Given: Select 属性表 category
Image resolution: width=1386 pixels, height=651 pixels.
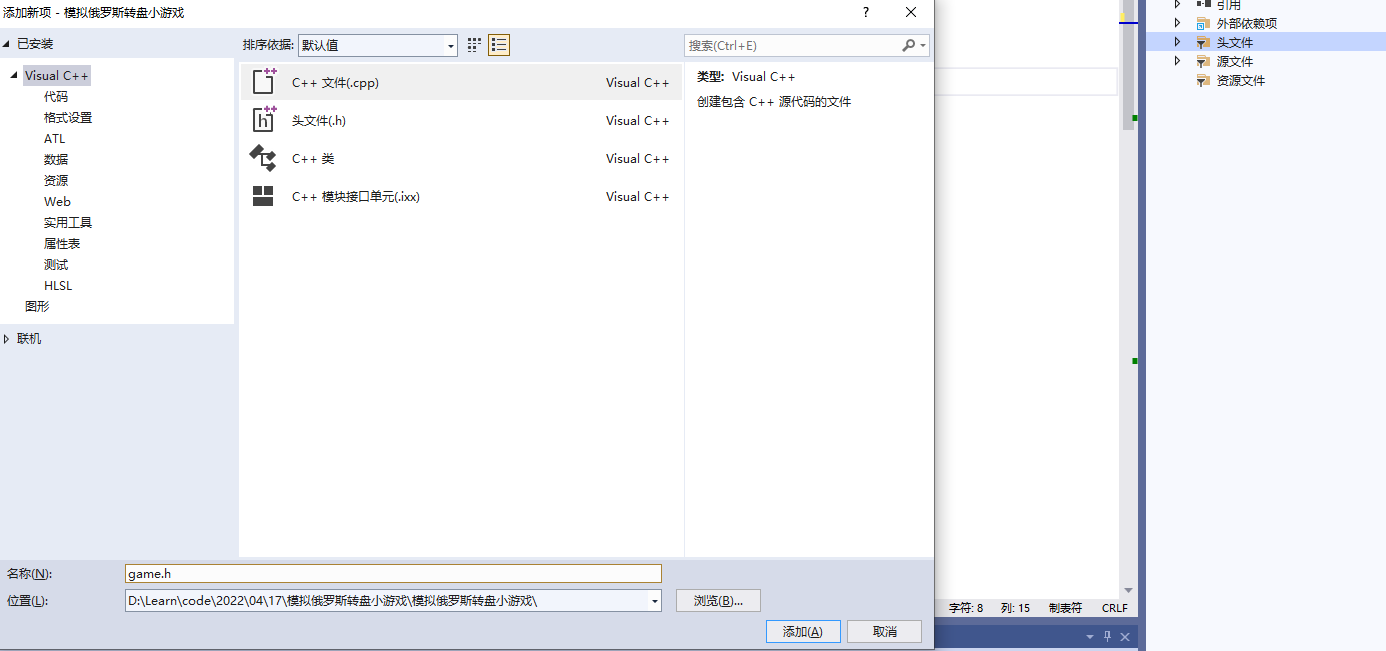Looking at the screenshot, I should [x=62, y=244].
